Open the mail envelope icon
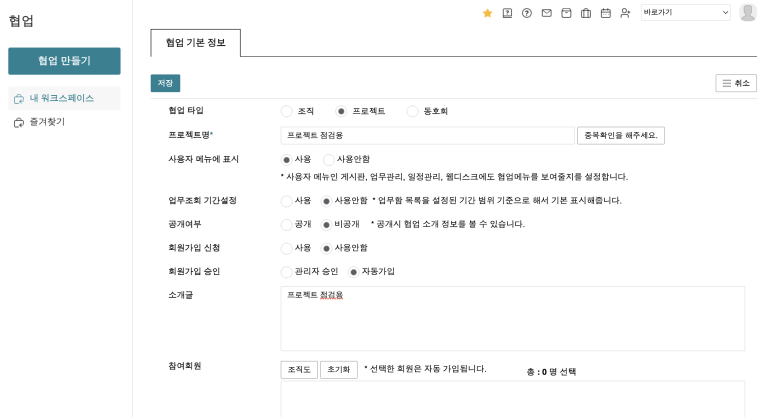 (546, 13)
